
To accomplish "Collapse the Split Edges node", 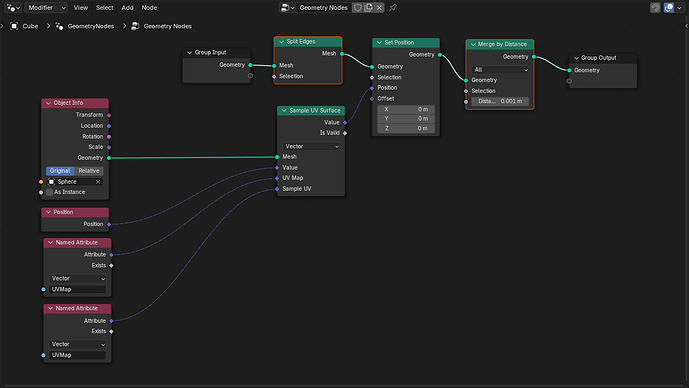I will click(281, 42).
